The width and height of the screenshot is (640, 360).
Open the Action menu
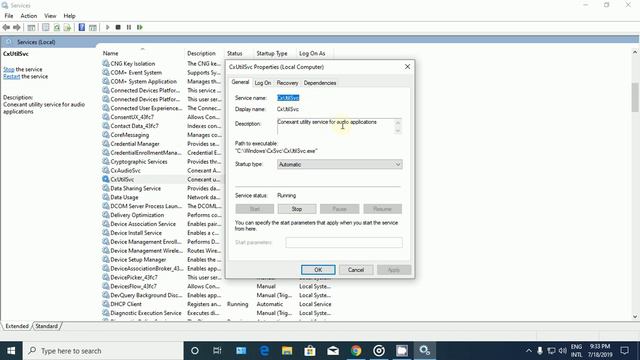point(29,16)
